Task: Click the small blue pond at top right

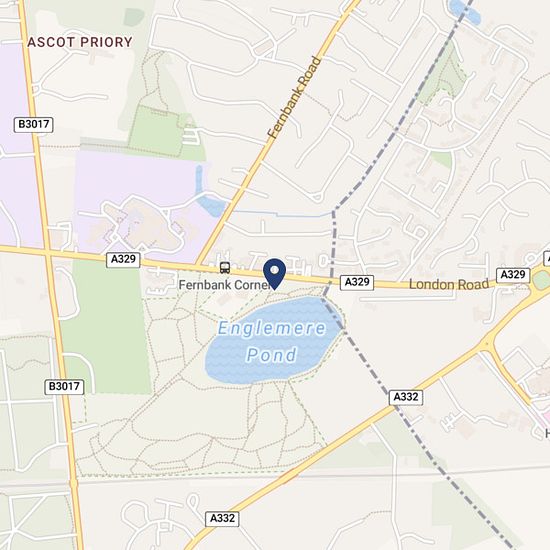Action: (x=465, y=11)
